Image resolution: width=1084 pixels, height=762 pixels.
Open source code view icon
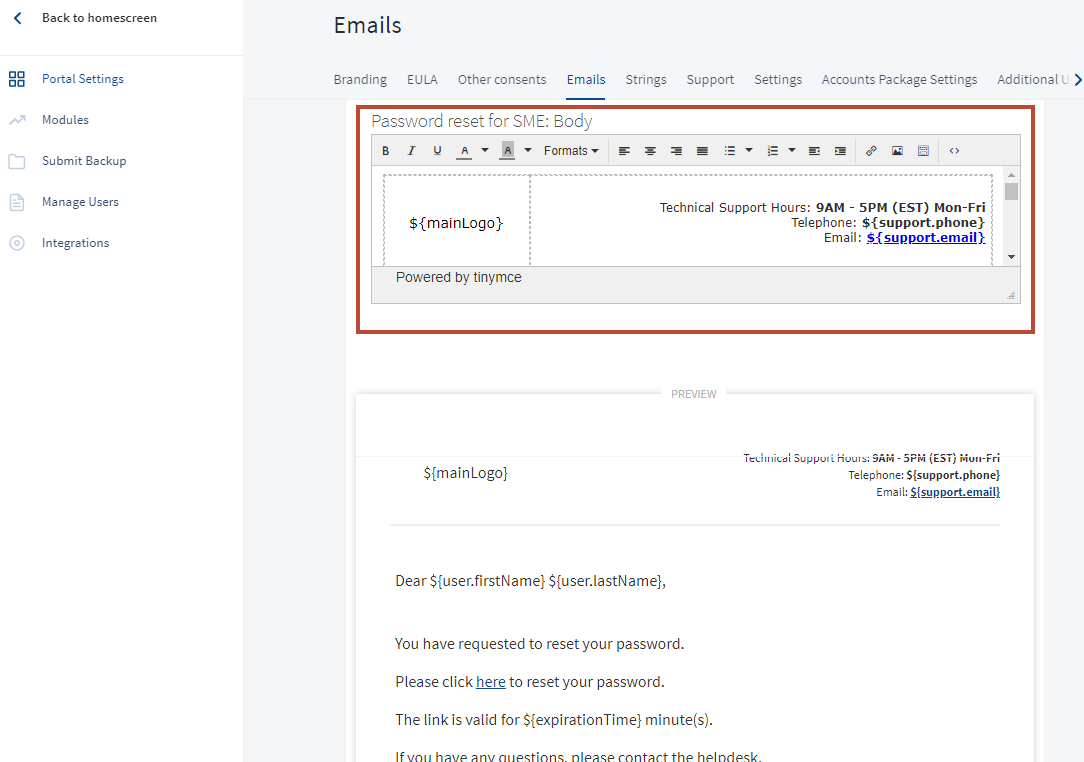(x=954, y=151)
